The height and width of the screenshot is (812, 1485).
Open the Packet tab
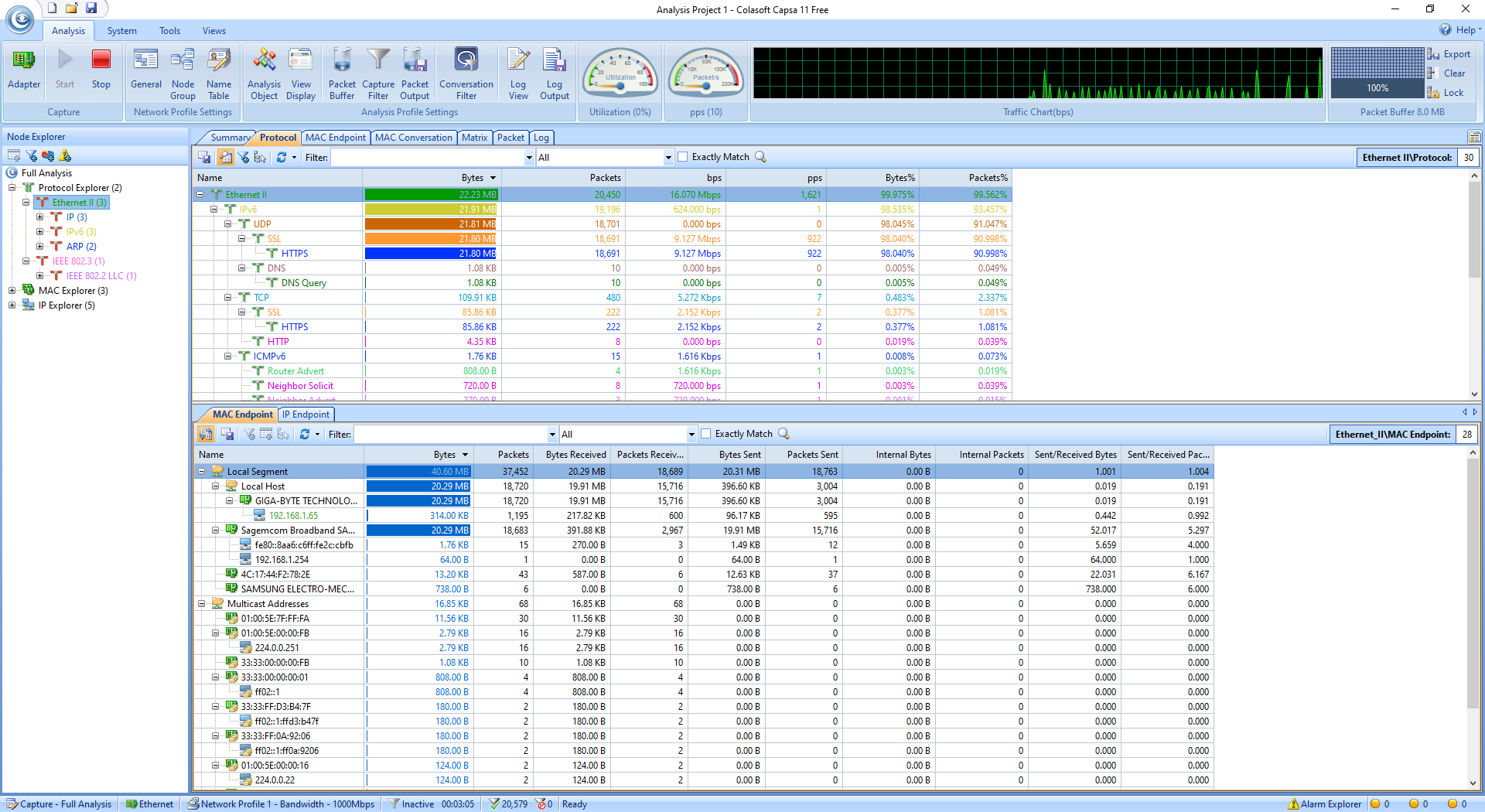tap(510, 138)
